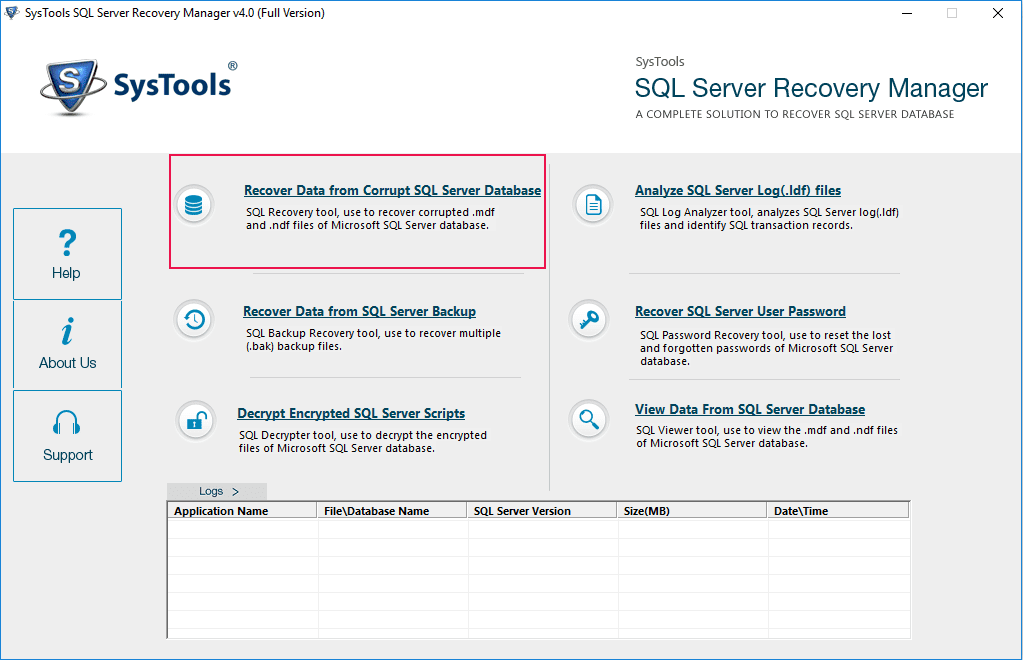Expand the Logs panel arrow

point(235,491)
